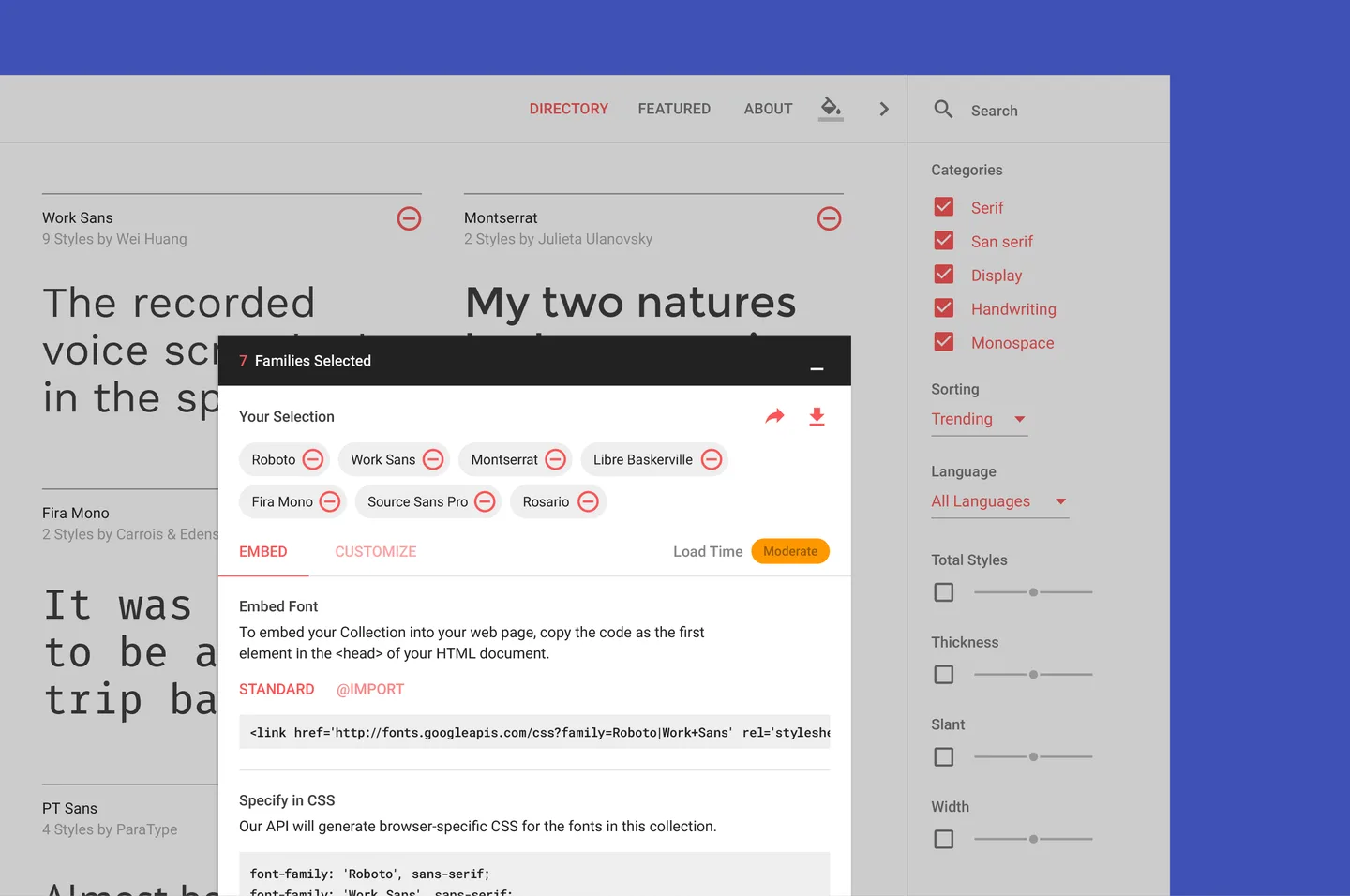
Task: Uncheck the Monospace category
Action: (x=944, y=342)
